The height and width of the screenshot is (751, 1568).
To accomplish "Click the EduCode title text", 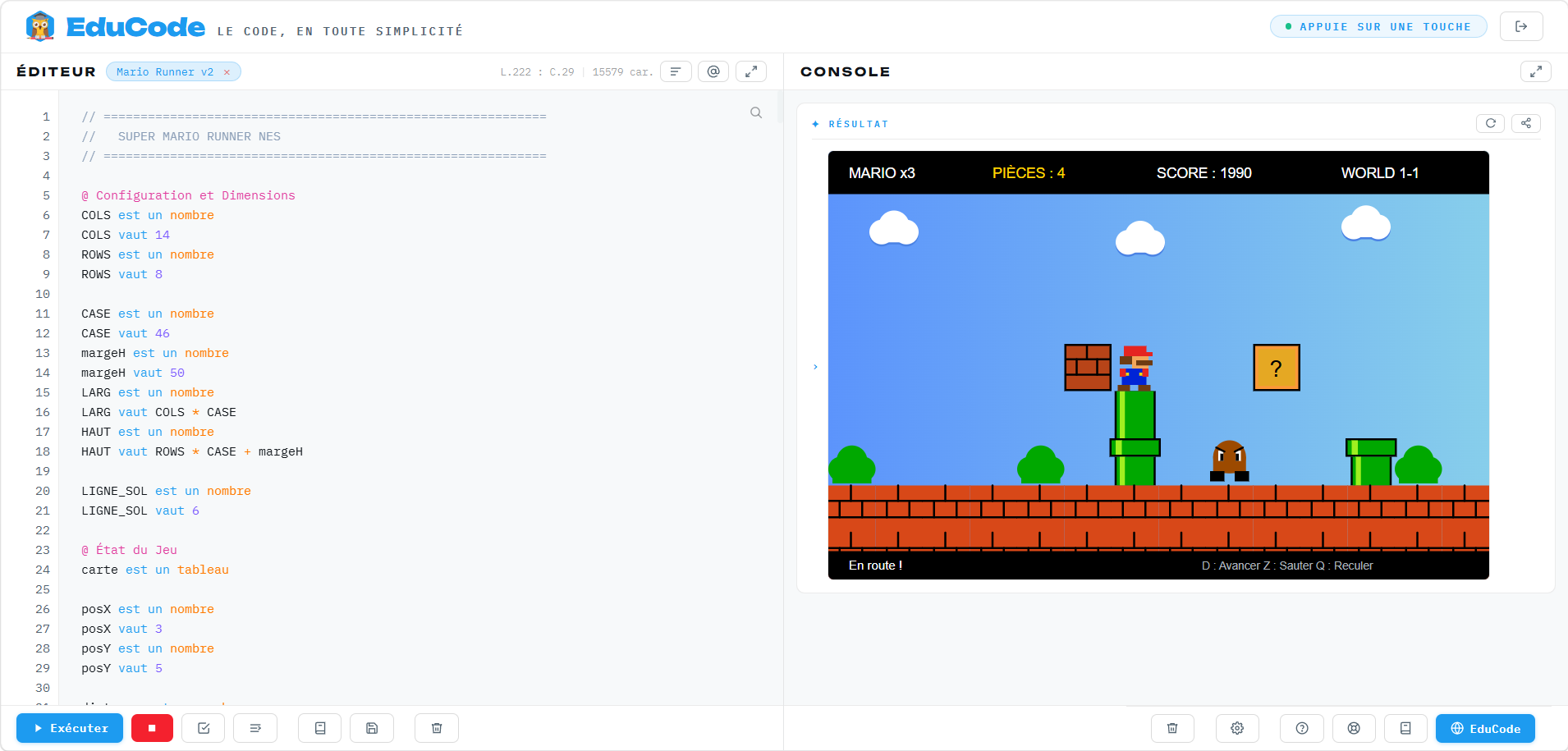I will 135,27.
